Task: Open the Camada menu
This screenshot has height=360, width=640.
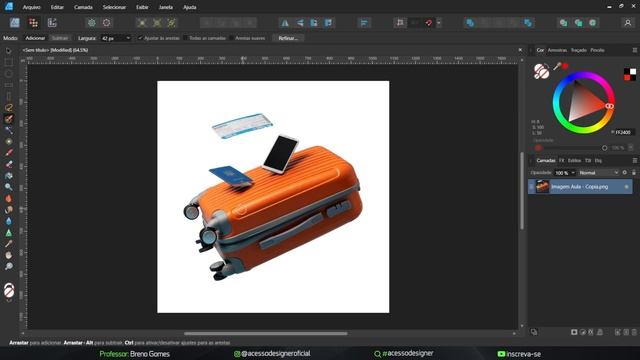Action: point(83,7)
